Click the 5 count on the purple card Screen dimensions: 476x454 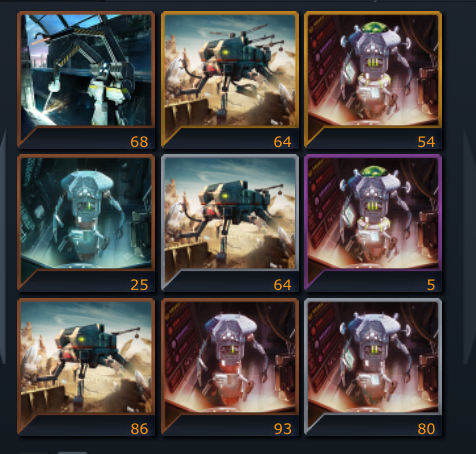click(x=431, y=285)
